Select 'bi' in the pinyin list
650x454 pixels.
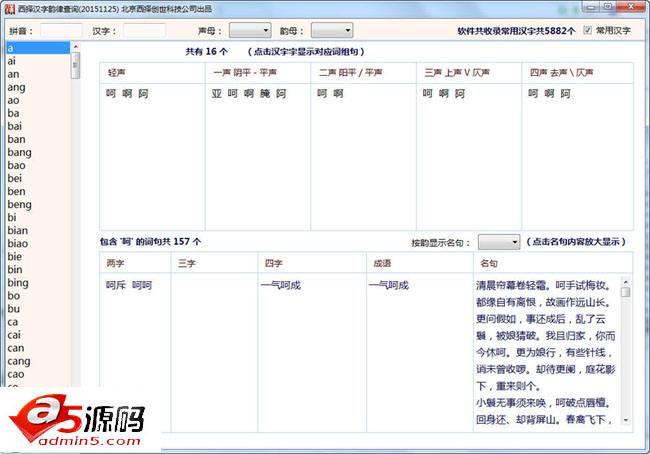(x=38, y=217)
